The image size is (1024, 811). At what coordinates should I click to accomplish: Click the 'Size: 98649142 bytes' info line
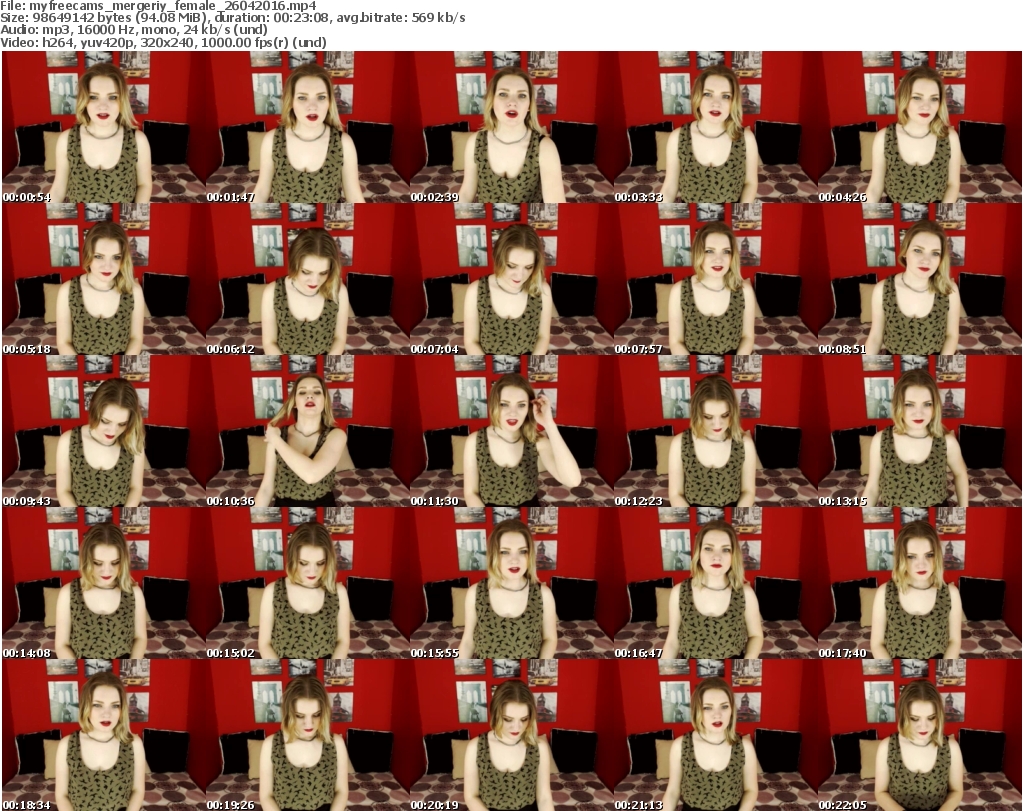pos(232,18)
